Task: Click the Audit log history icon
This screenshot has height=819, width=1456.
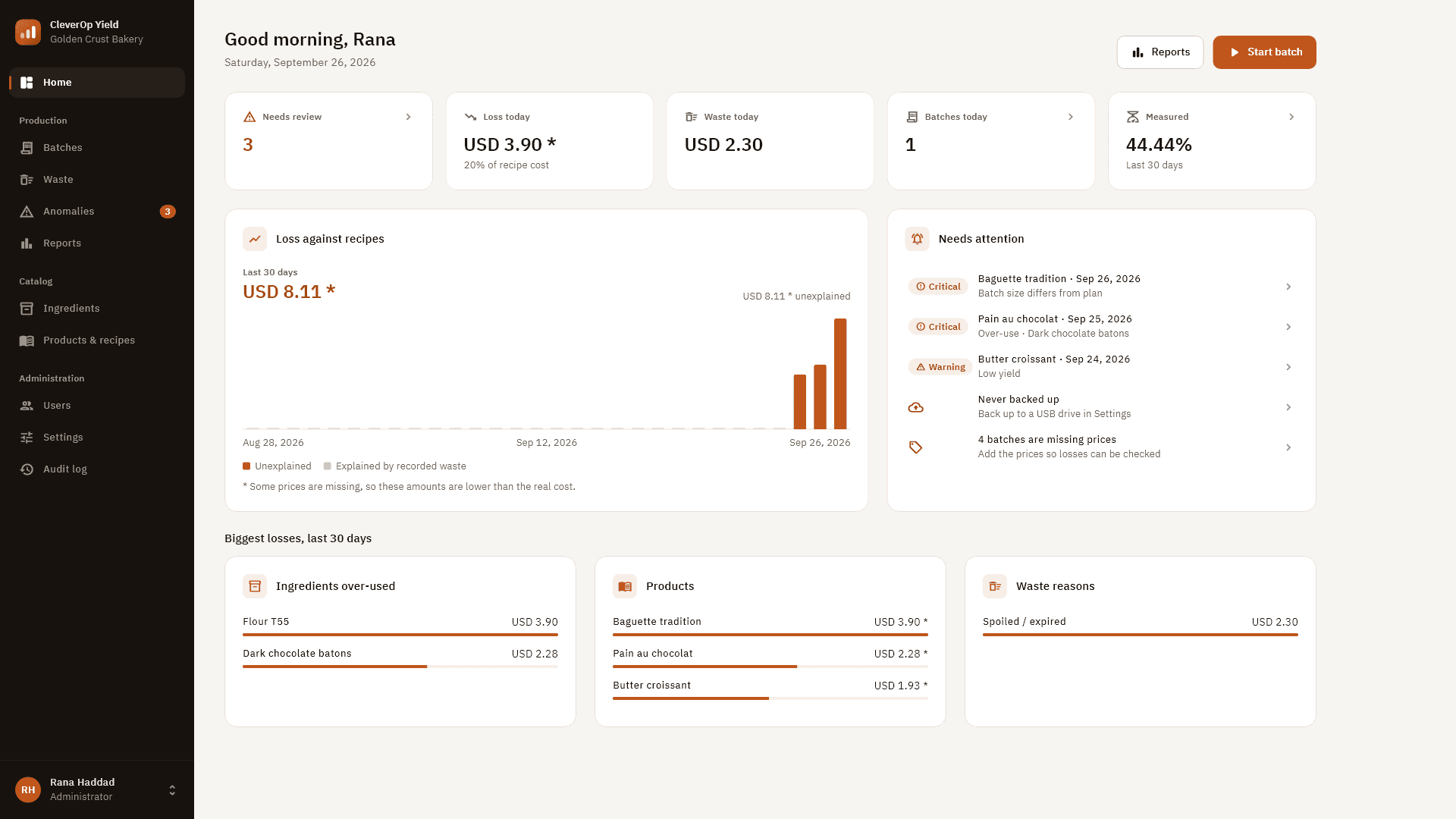Action: click(27, 469)
